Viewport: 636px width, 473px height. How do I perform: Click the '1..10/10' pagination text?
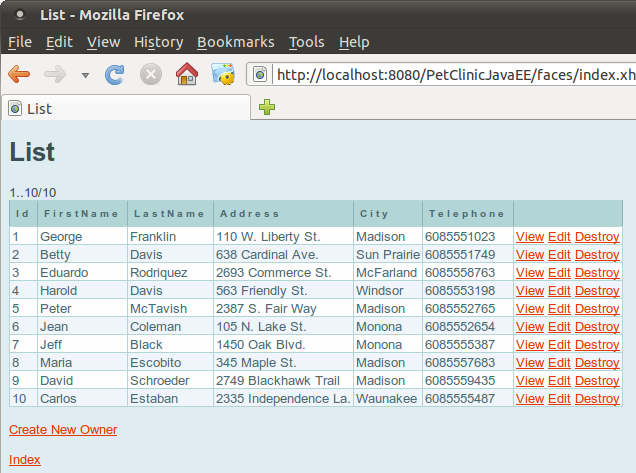[33, 193]
